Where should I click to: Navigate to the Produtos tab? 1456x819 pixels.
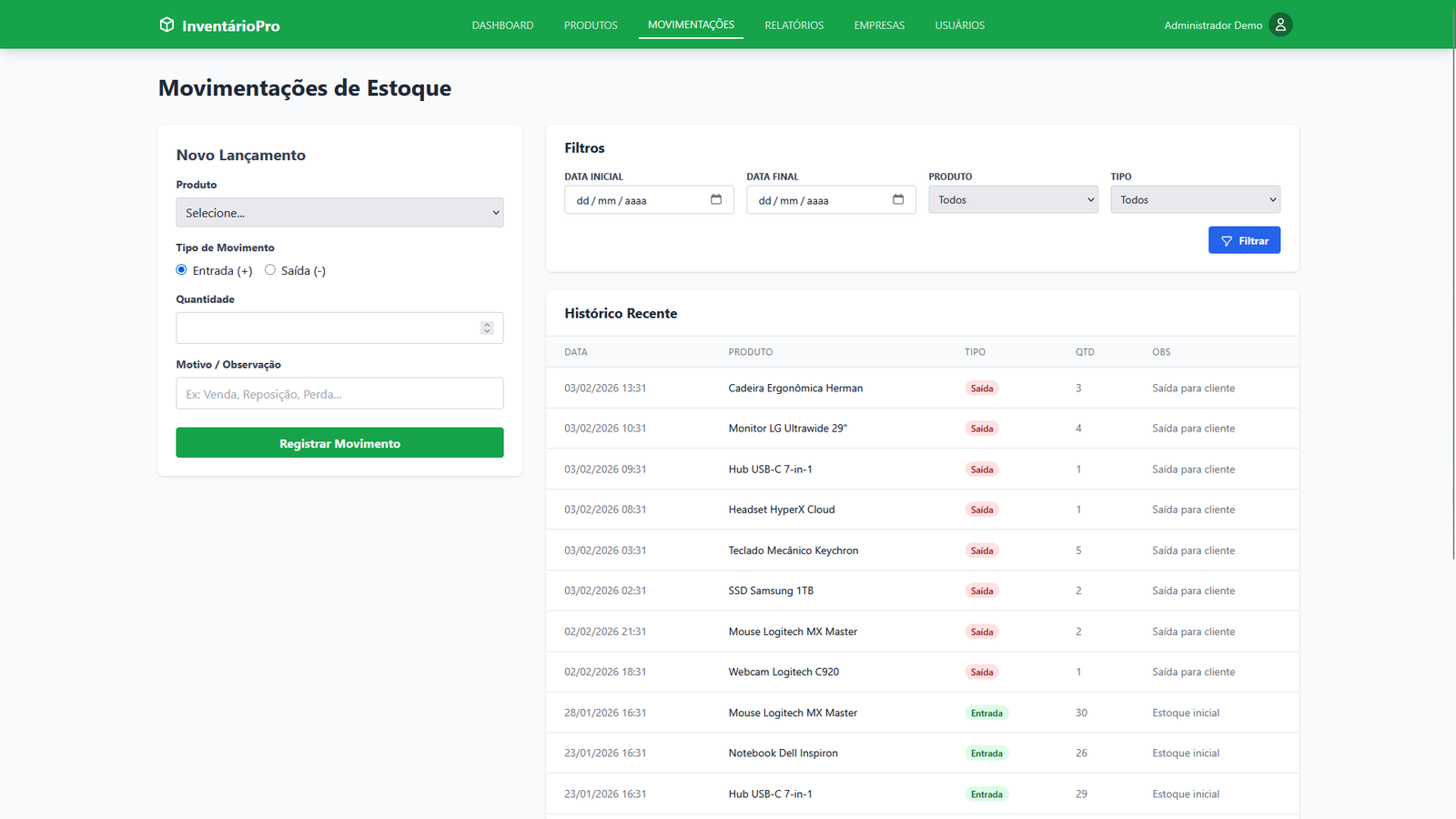click(591, 25)
